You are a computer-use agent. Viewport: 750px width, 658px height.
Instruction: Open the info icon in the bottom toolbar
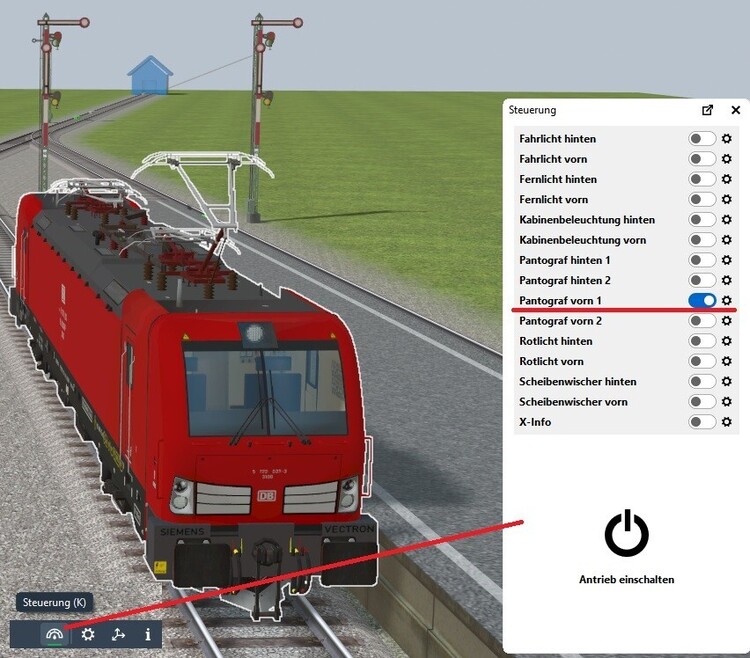pos(148,635)
